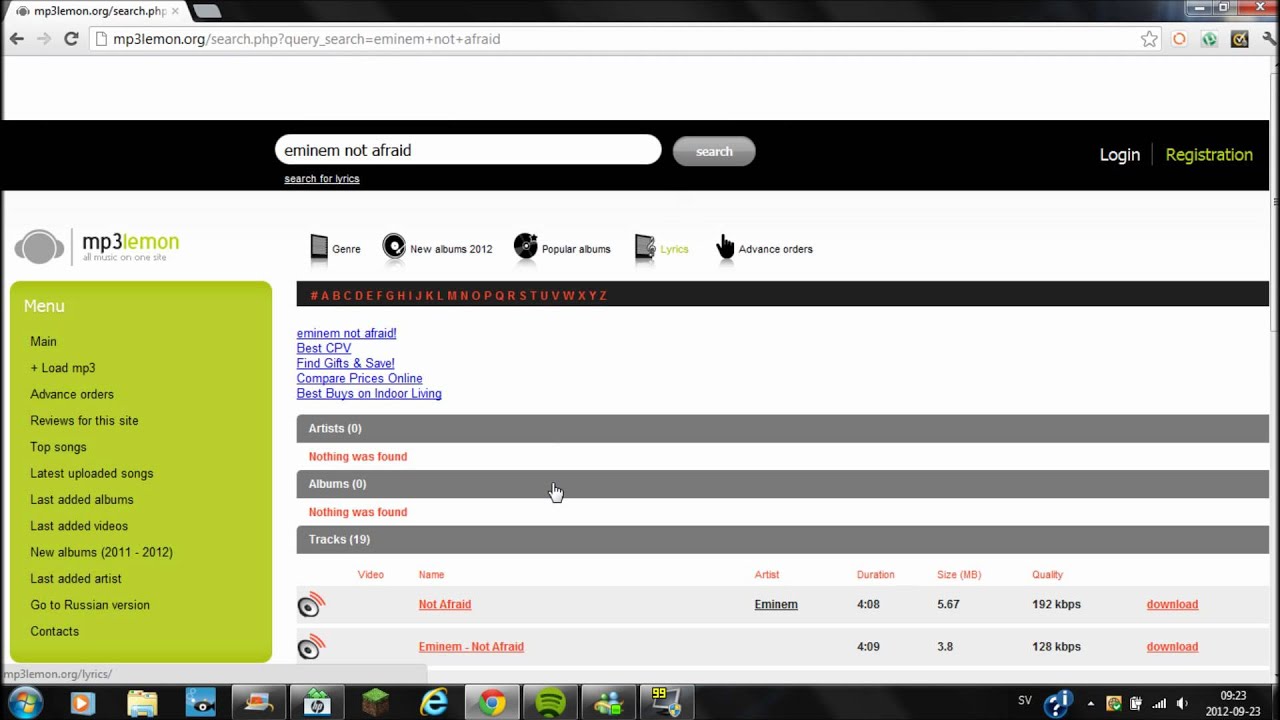Click the Genre icon
The image size is (1280, 720).
pyautogui.click(x=319, y=248)
